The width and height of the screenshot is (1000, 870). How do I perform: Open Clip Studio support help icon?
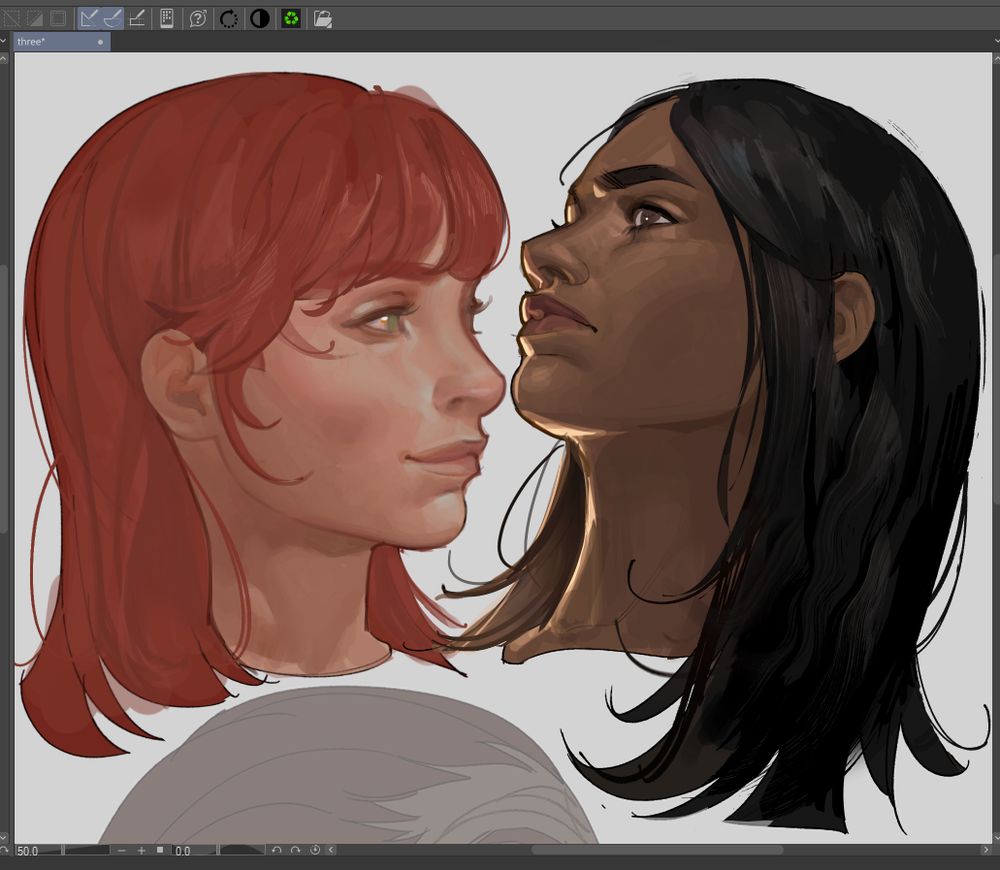pos(198,18)
